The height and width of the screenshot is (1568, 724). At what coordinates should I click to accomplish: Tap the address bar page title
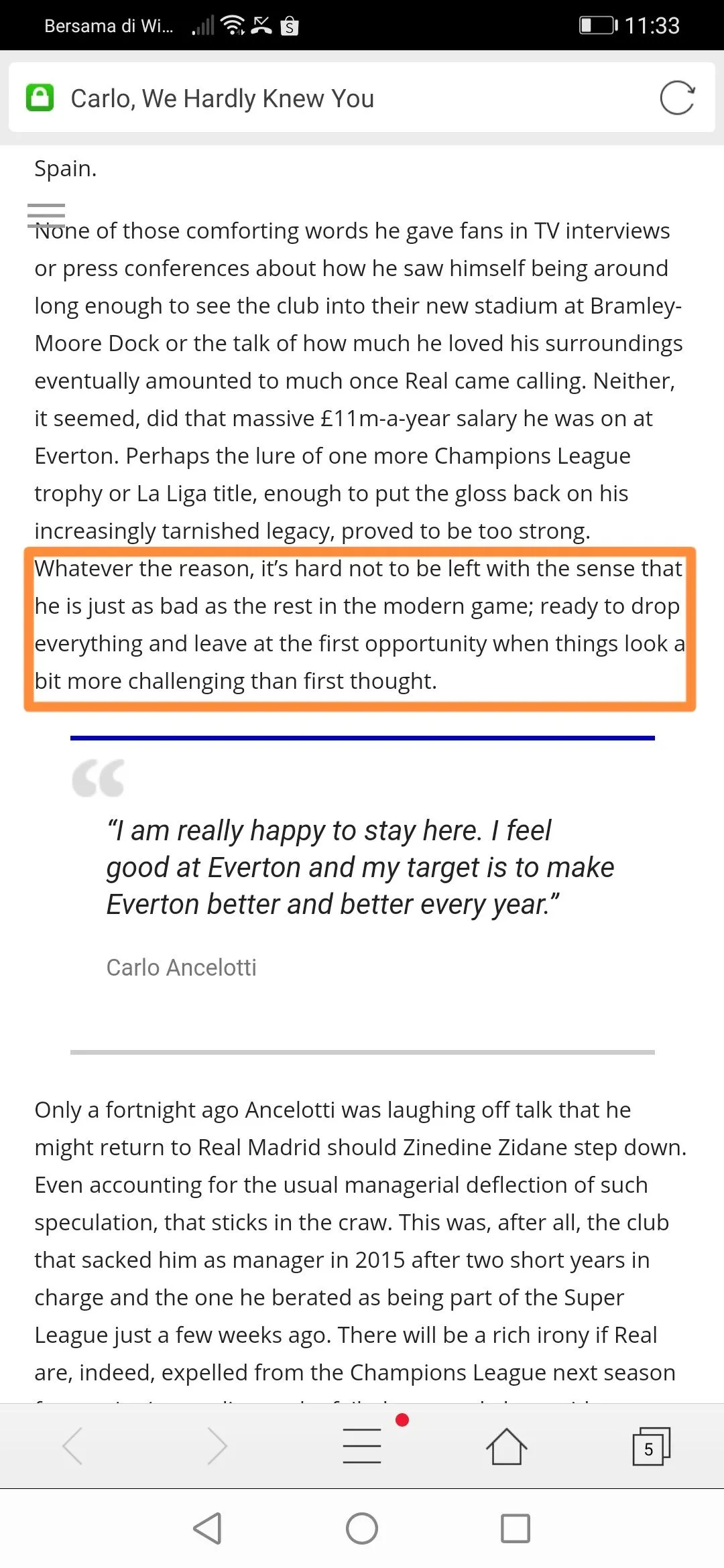tap(223, 99)
